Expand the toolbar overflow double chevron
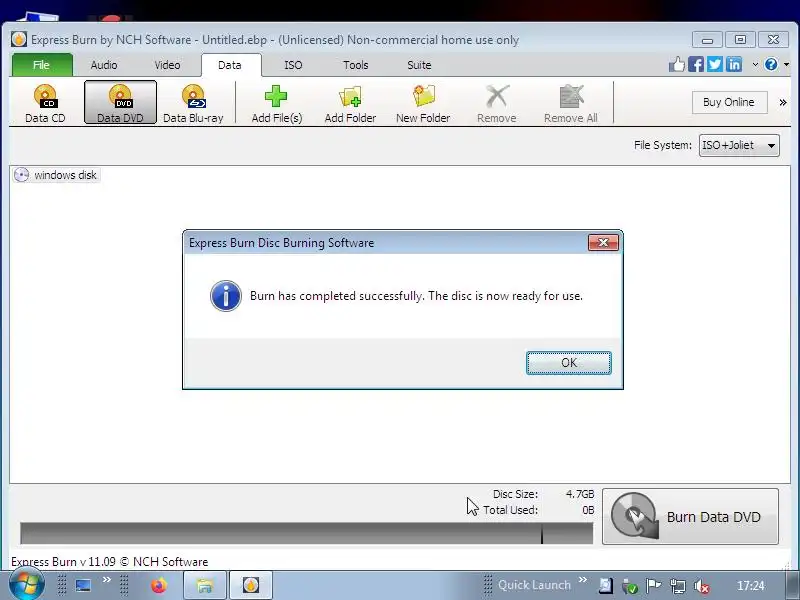 point(783,103)
